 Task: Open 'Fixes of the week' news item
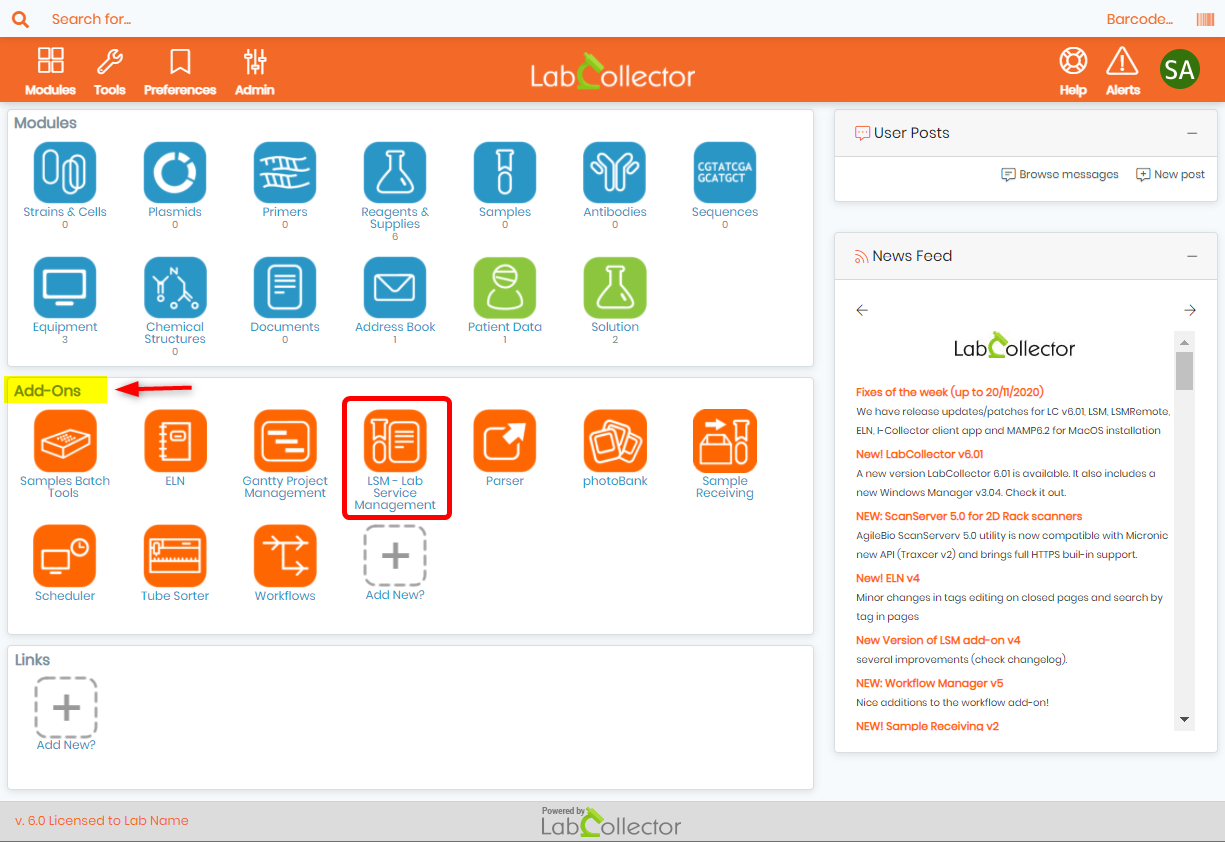[x=950, y=392]
